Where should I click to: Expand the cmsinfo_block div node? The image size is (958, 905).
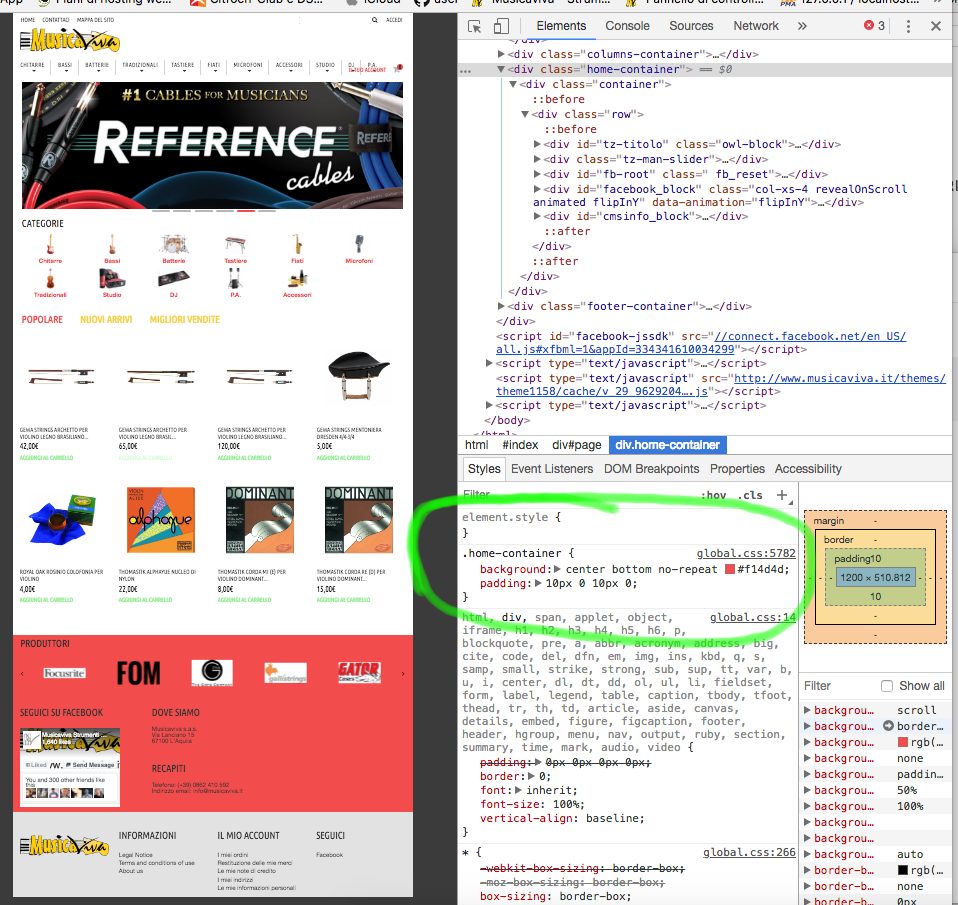tap(537, 216)
